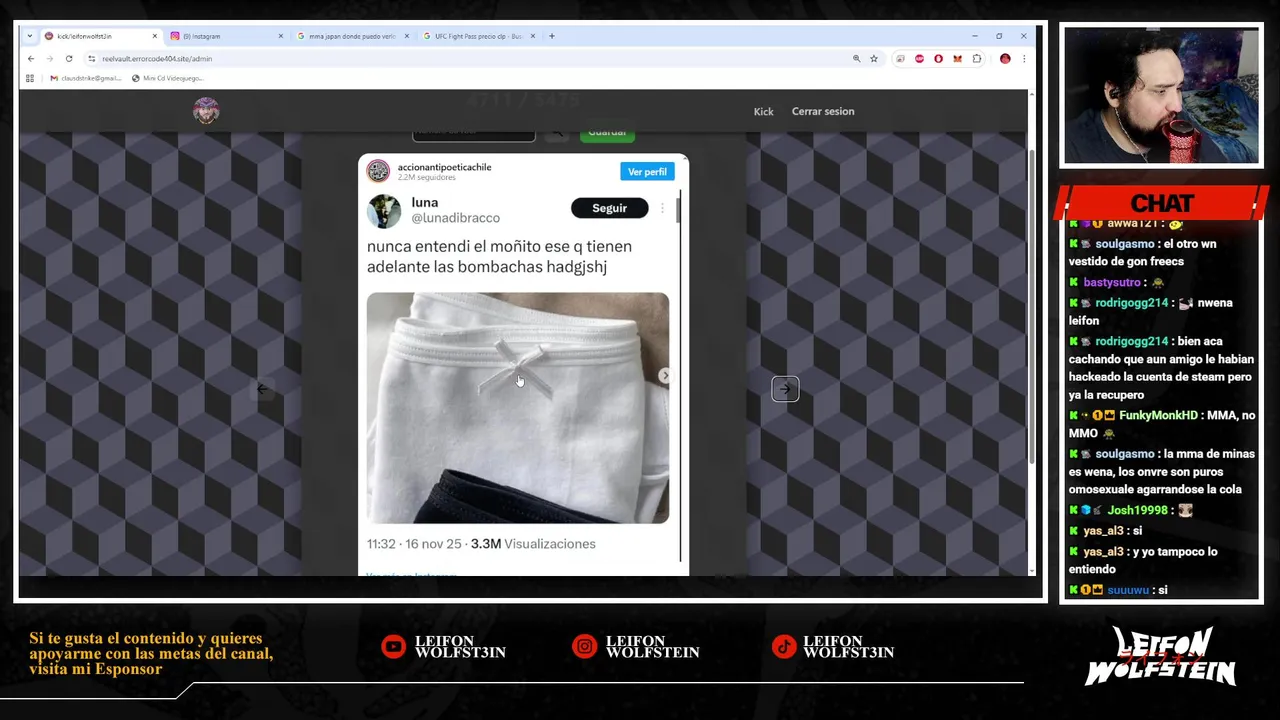Switch to the mma japan search tab
This screenshot has height=720, width=1280.
point(352,36)
